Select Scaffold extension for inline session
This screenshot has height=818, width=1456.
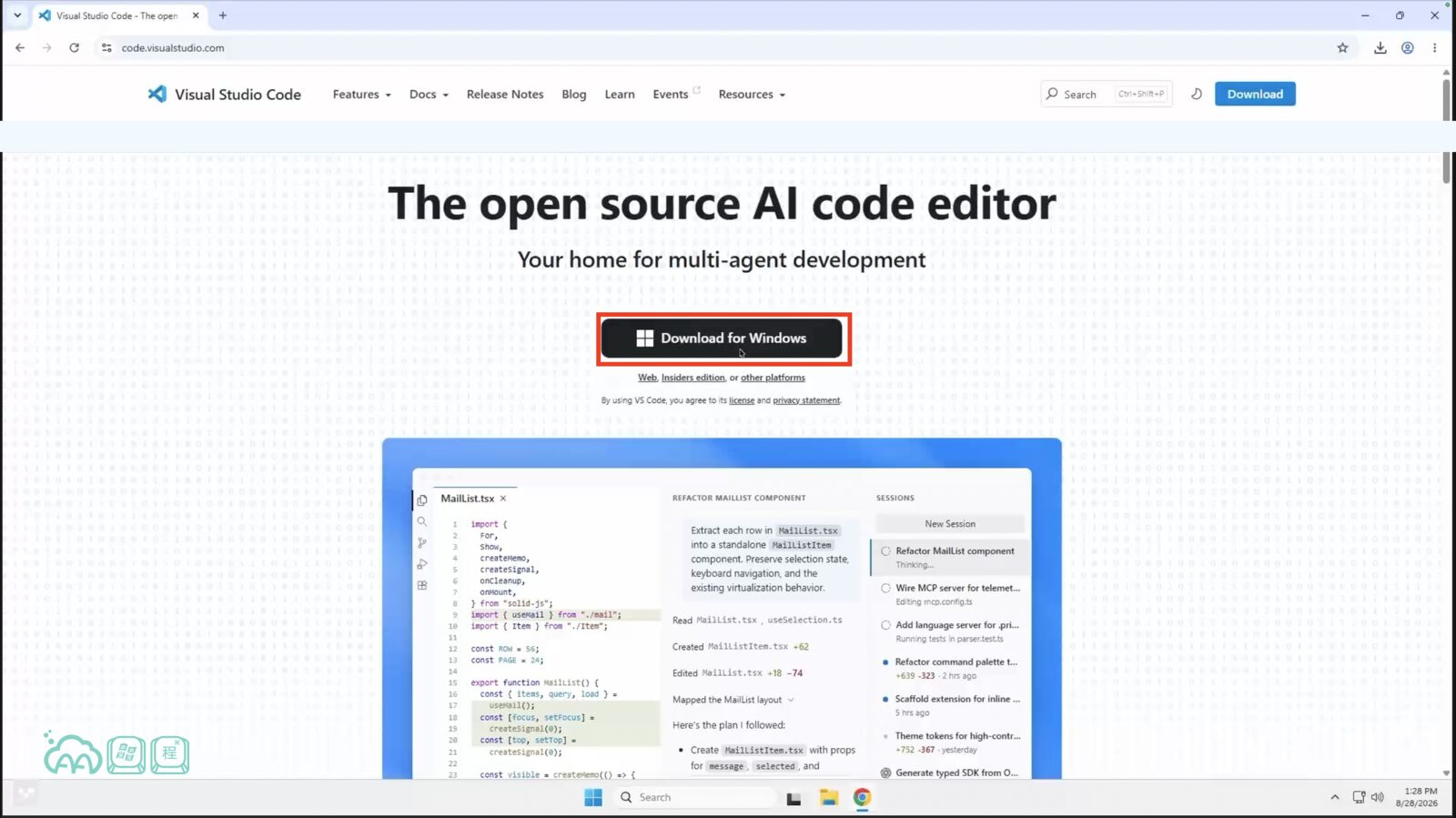(950, 705)
